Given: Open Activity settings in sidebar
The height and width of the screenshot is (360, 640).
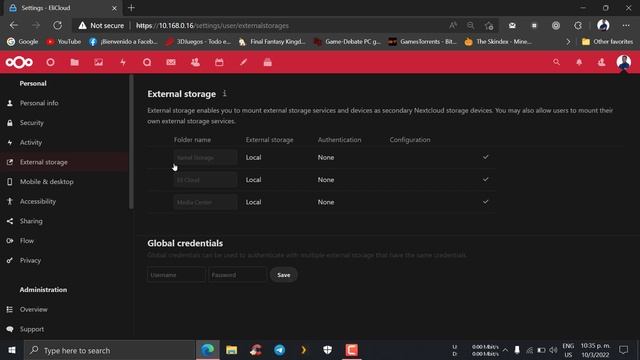Looking at the screenshot, I should click(31, 142).
